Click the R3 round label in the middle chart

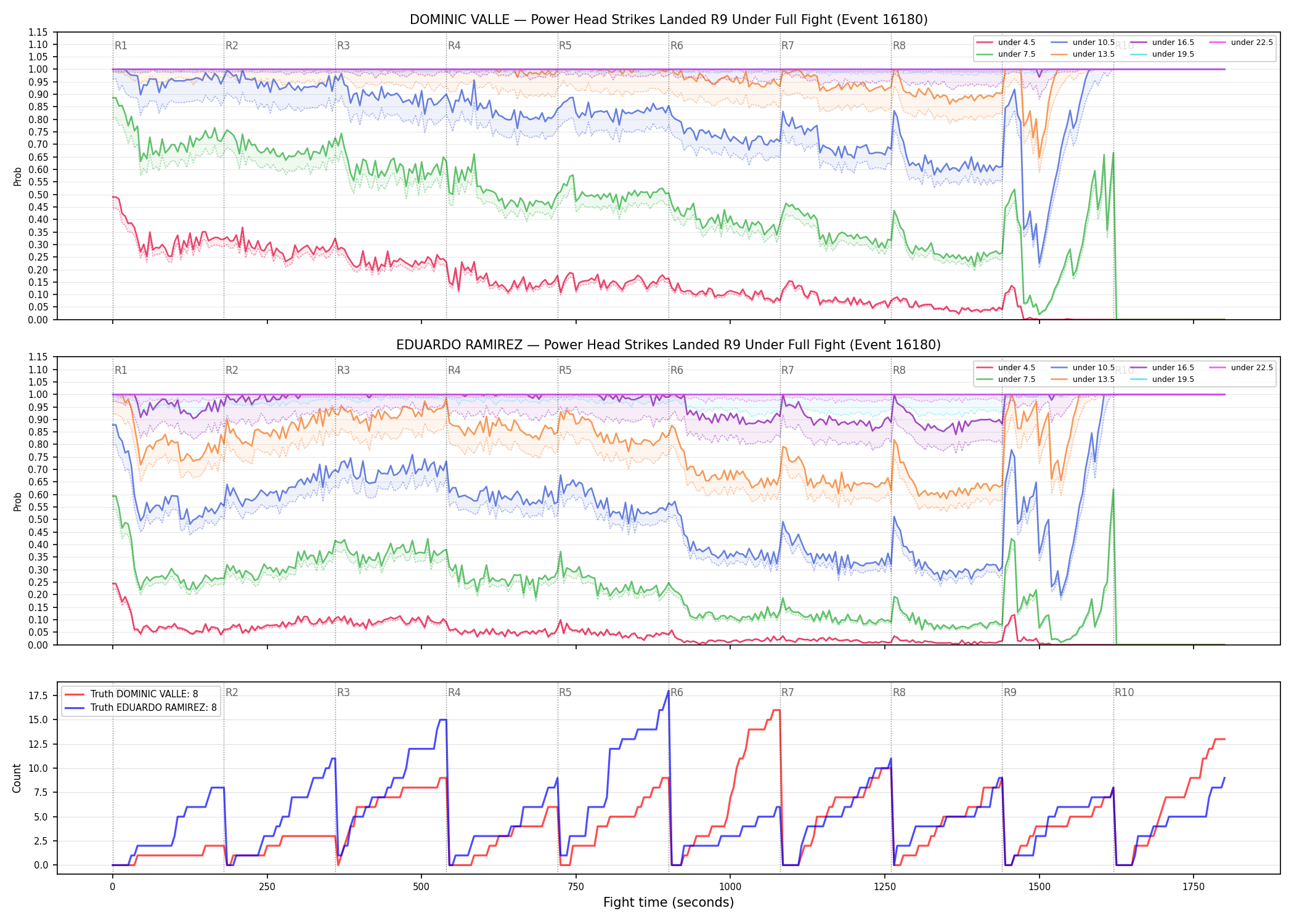coord(343,370)
